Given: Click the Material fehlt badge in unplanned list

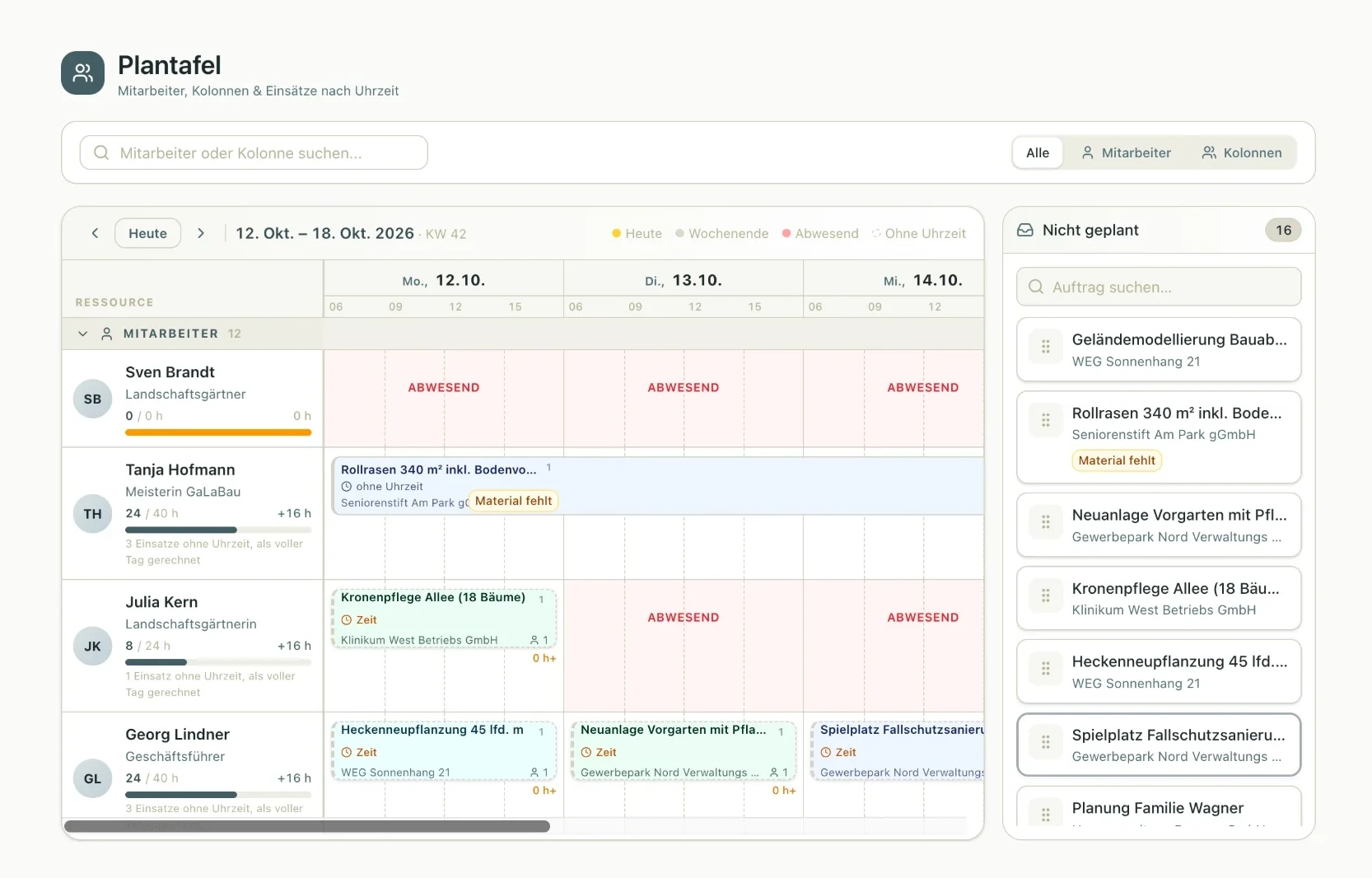Looking at the screenshot, I should click(1117, 460).
